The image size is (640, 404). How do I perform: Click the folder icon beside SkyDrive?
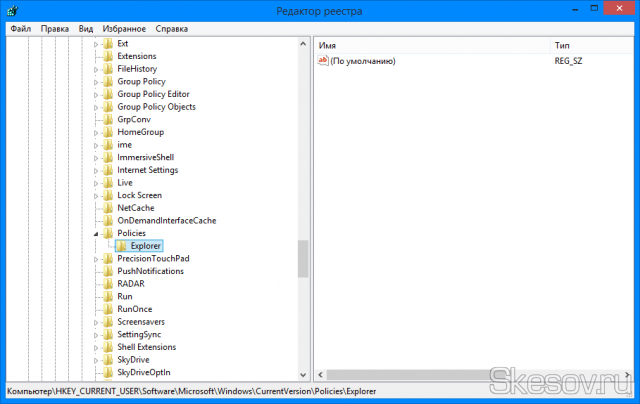(x=108, y=359)
